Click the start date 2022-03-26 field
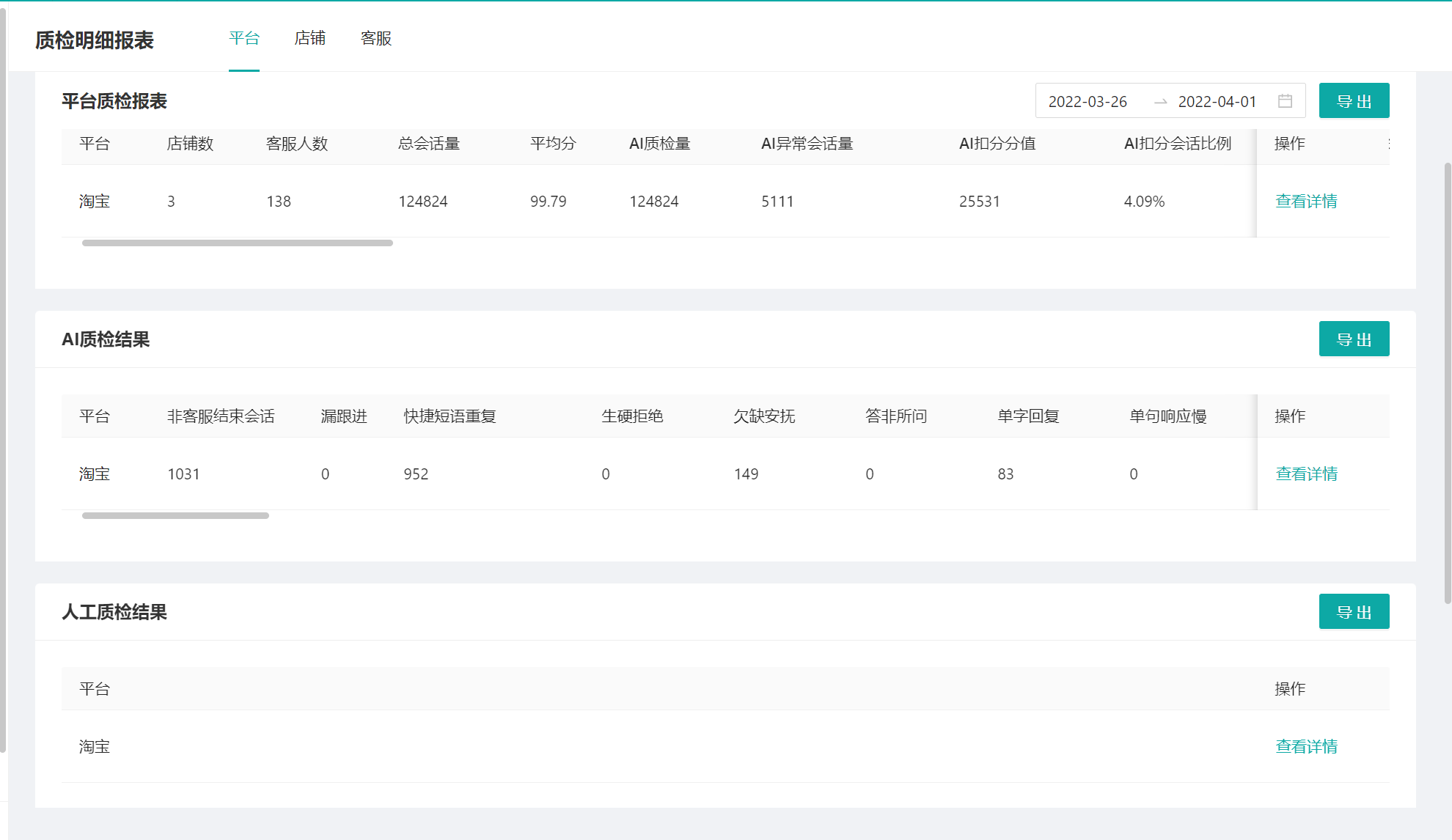Image resolution: width=1452 pixels, height=840 pixels. (x=1088, y=101)
